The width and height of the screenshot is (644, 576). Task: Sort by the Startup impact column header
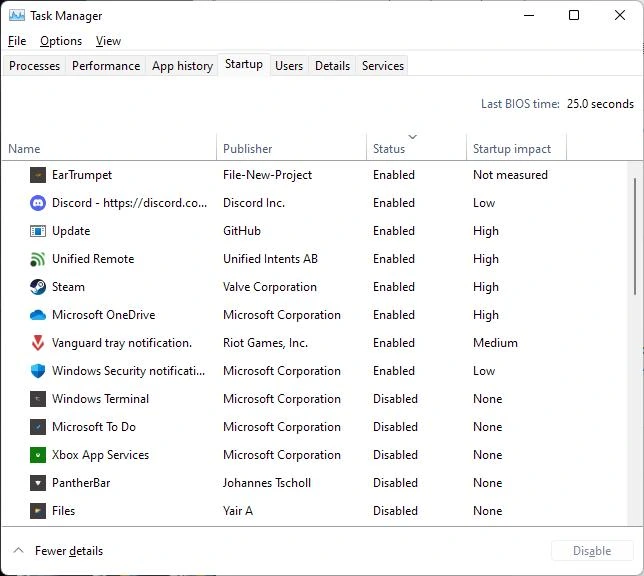point(516,147)
